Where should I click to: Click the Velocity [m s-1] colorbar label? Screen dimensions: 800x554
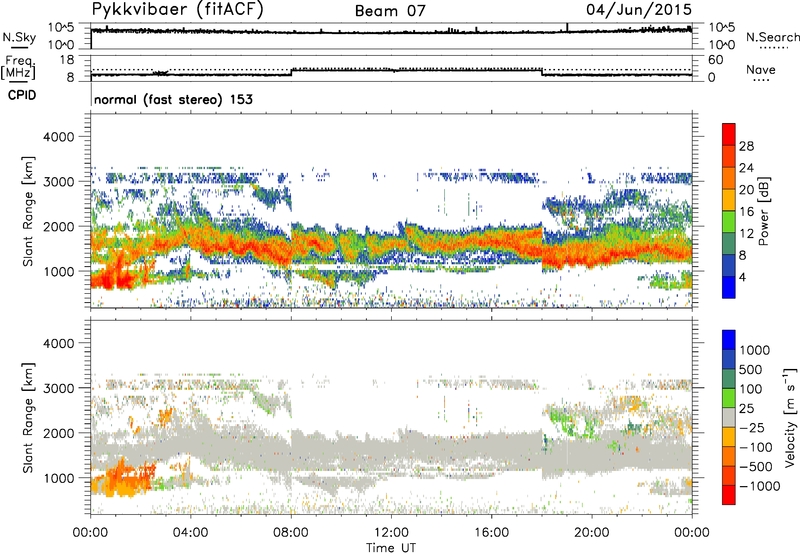pyautogui.click(x=790, y=417)
